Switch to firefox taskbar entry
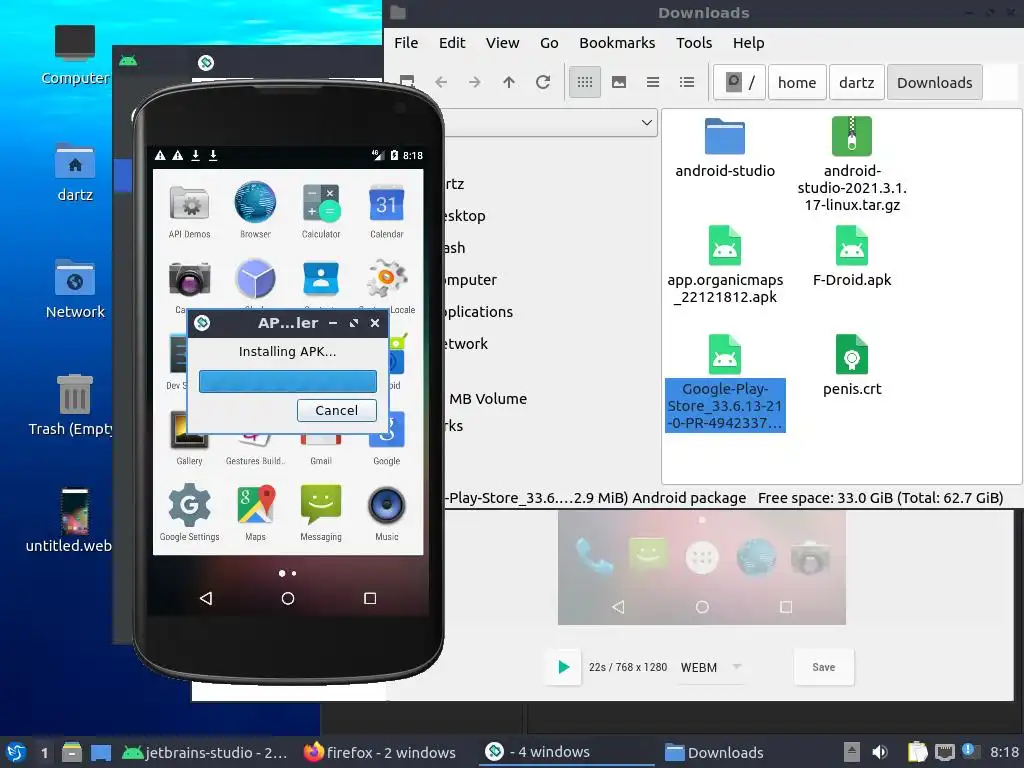This screenshot has width=1024, height=768. coord(380,752)
